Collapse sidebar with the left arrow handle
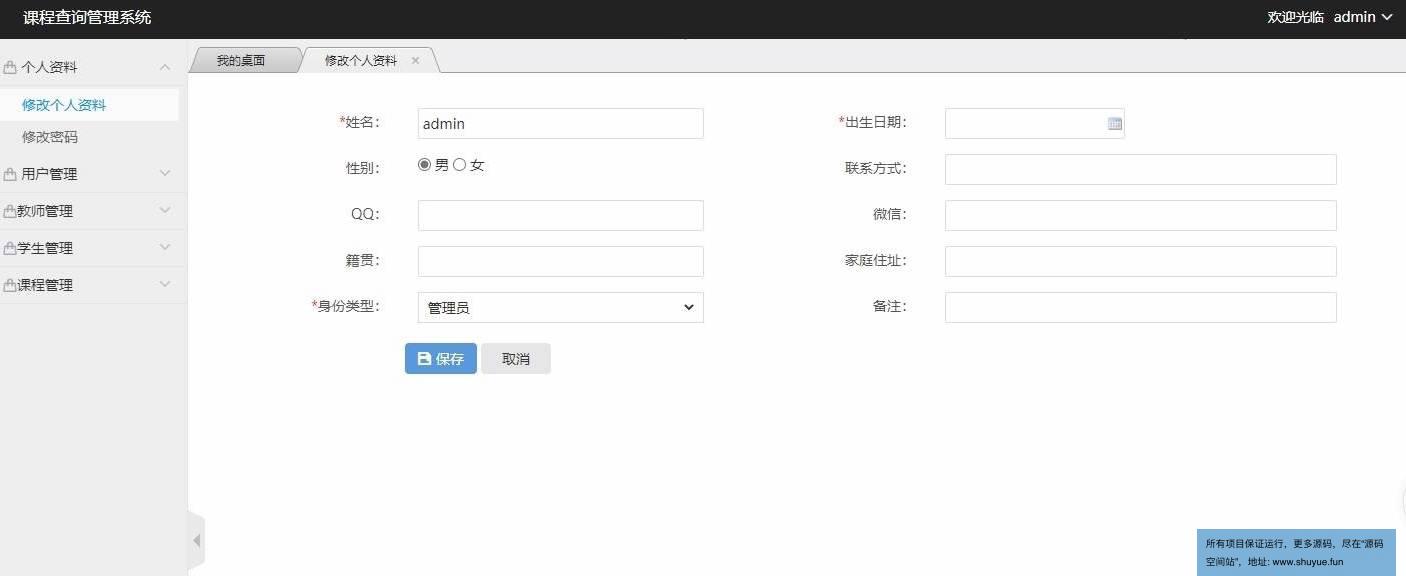Viewport: 1406px width, 576px height. (x=196, y=541)
